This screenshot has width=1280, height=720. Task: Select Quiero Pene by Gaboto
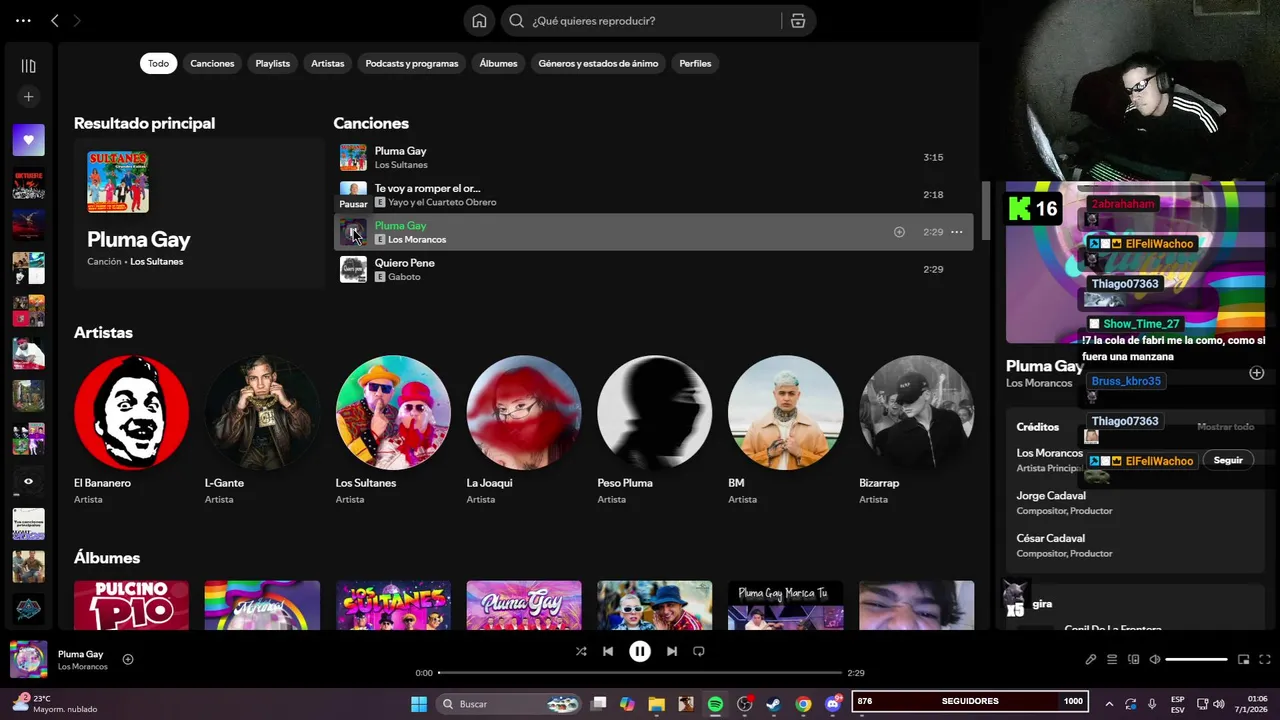pyautogui.click(x=653, y=269)
